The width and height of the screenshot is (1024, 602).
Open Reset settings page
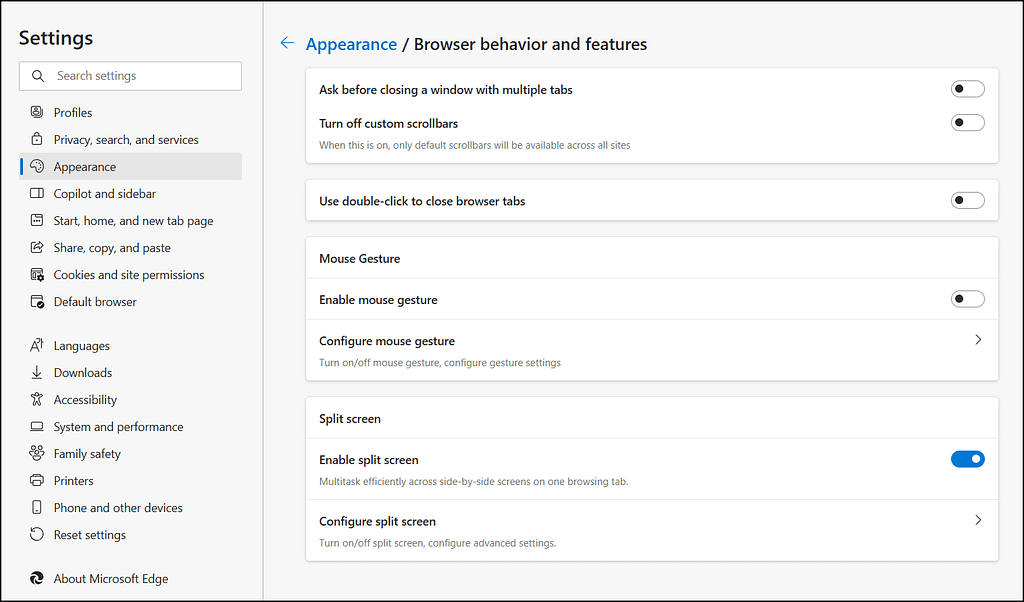pyautogui.click(x=90, y=535)
